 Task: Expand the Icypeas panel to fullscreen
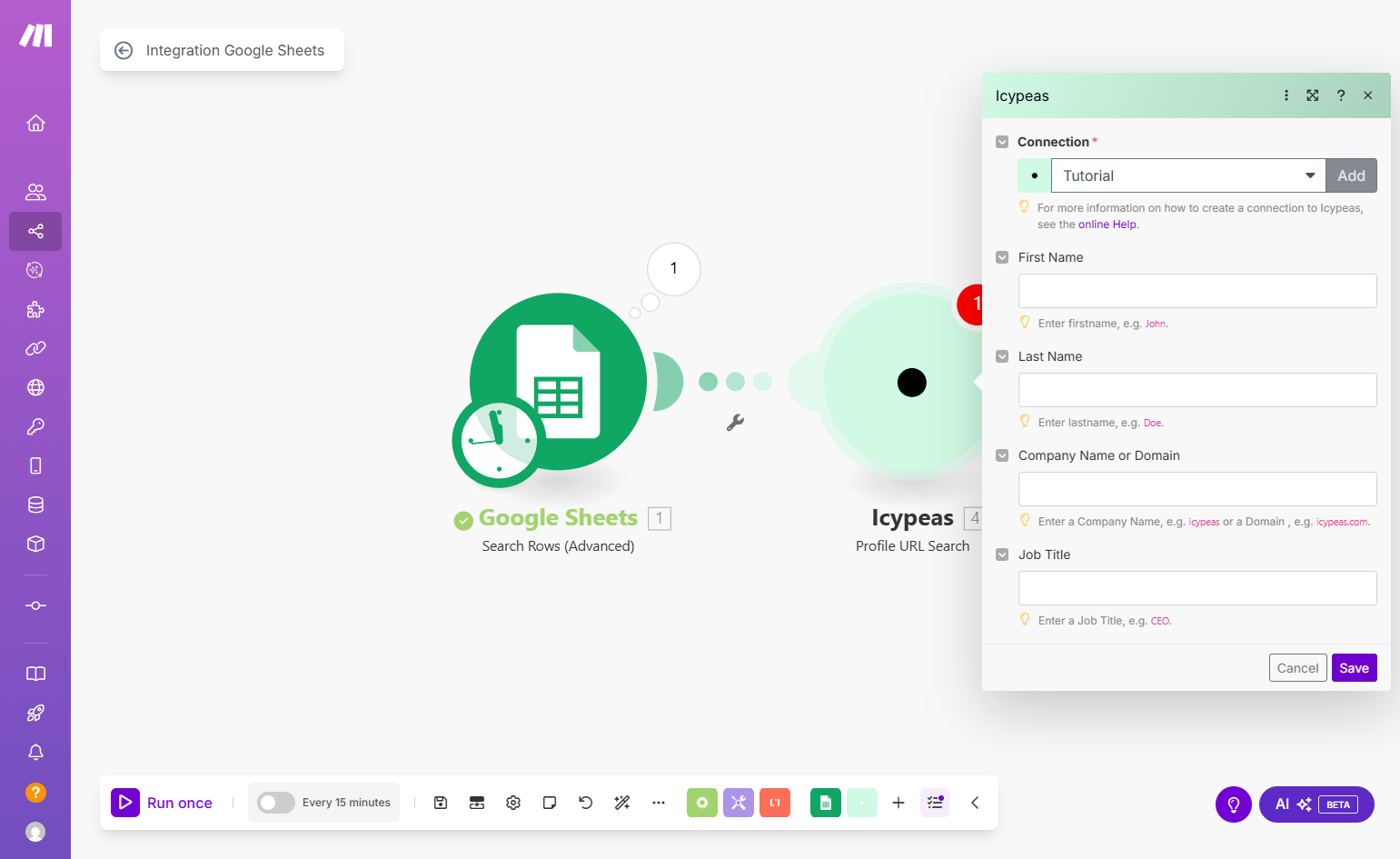point(1313,95)
